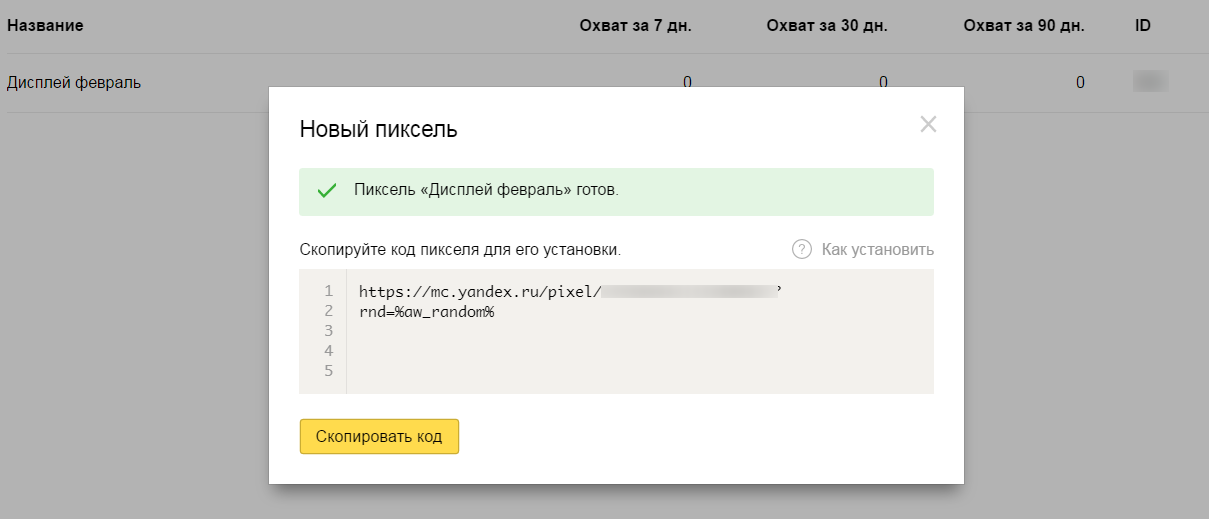Open the Дисплей февраль pixel row

74,82
